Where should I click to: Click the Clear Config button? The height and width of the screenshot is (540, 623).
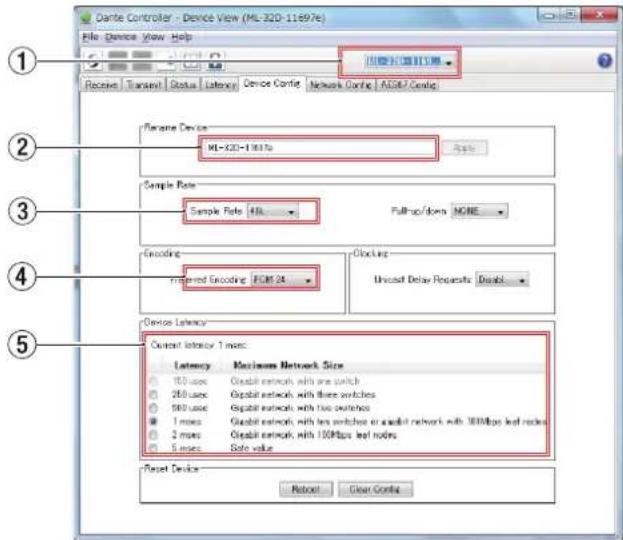[375, 489]
